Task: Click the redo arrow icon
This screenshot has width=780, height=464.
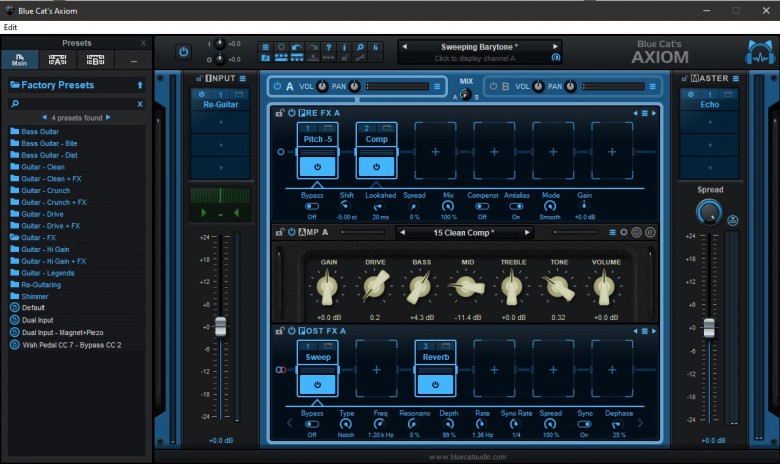Action: tap(313, 47)
